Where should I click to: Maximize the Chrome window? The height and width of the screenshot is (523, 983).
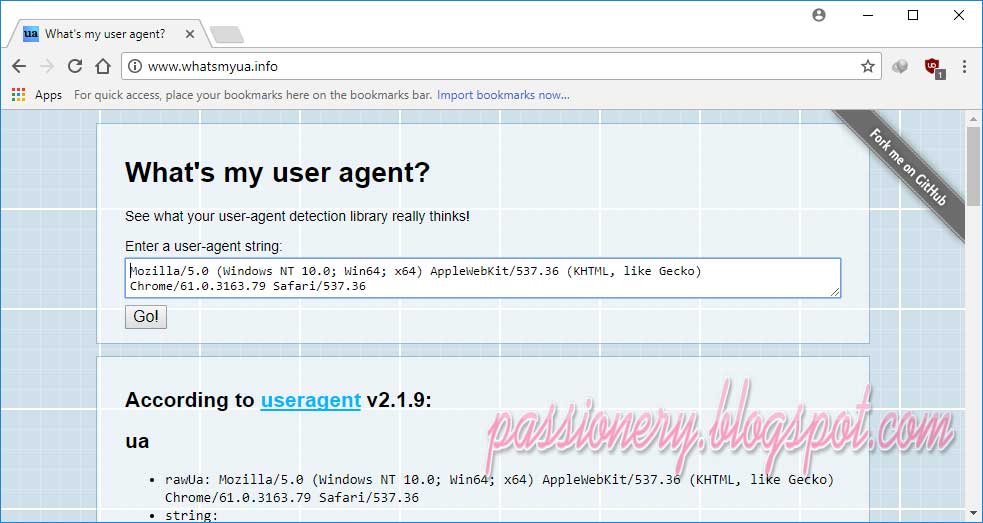click(913, 15)
